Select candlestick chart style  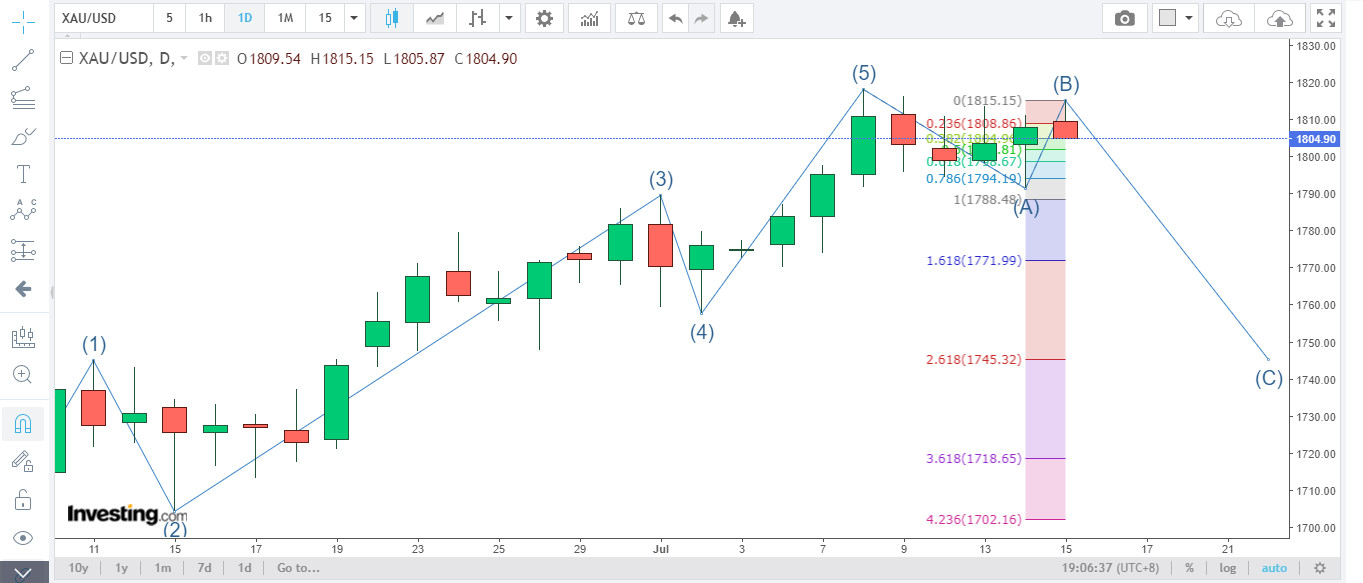coord(391,18)
